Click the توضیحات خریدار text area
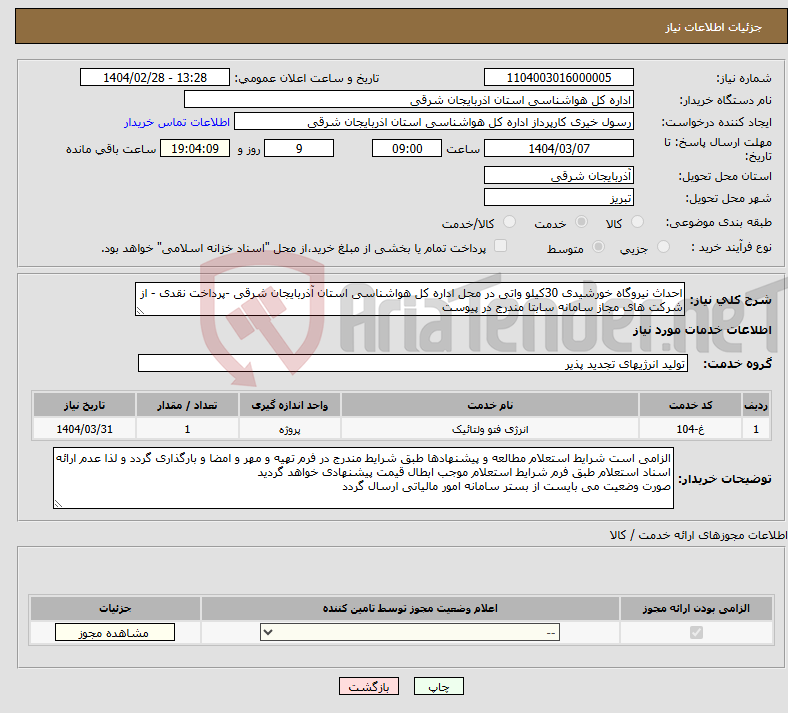 point(363,478)
